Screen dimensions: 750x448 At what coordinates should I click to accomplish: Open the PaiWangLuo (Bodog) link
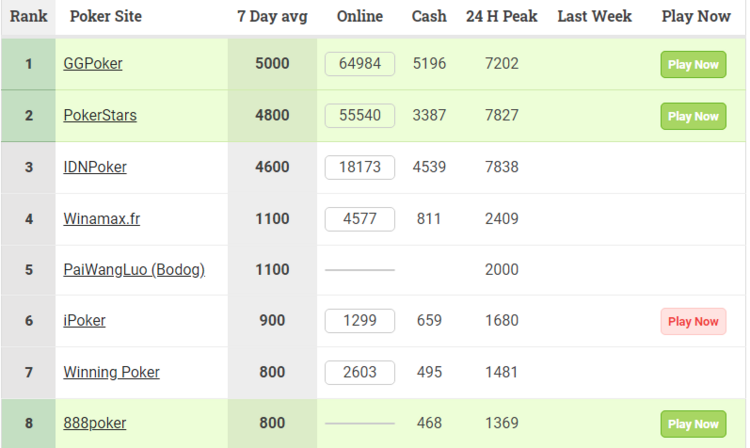tap(134, 270)
